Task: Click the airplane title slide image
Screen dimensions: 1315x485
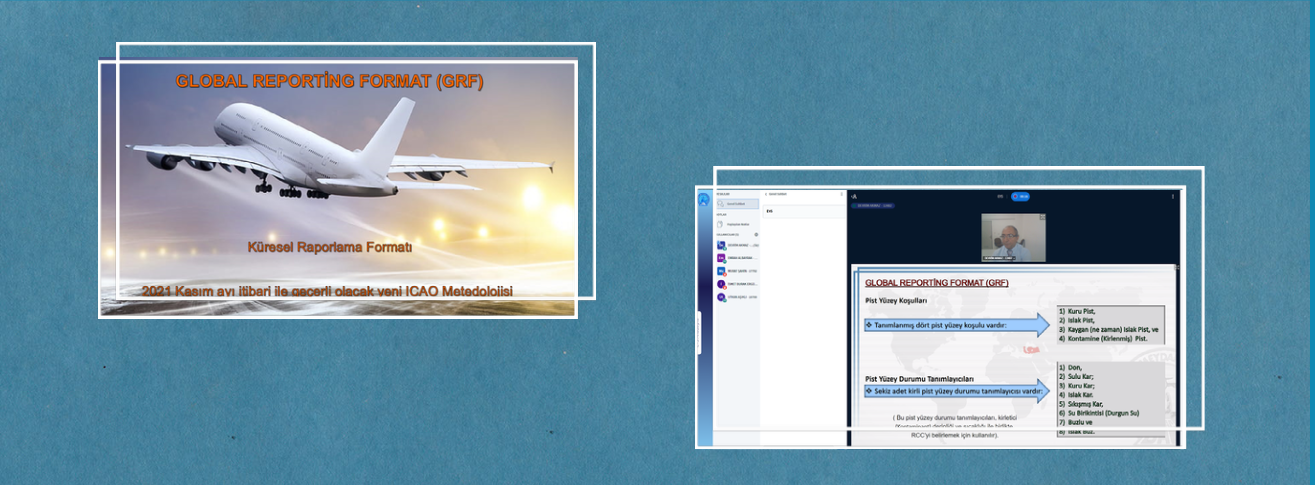Action: [x=337, y=188]
